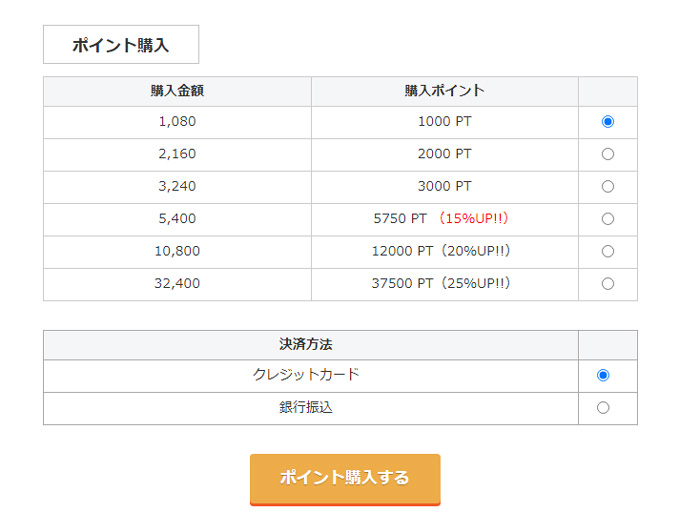
Task: Click the 銀行振込 label text
Action: click(x=306, y=408)
